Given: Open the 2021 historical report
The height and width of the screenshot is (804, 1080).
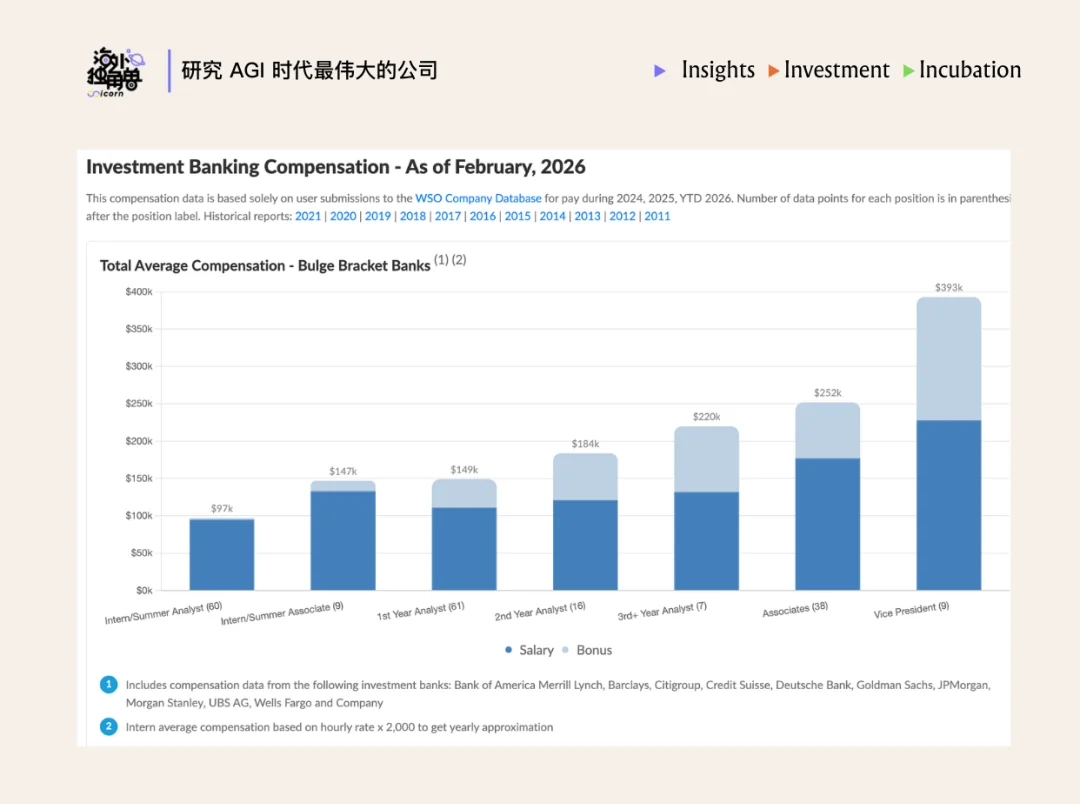Looking at the screenshot, I should pos(308,216).
